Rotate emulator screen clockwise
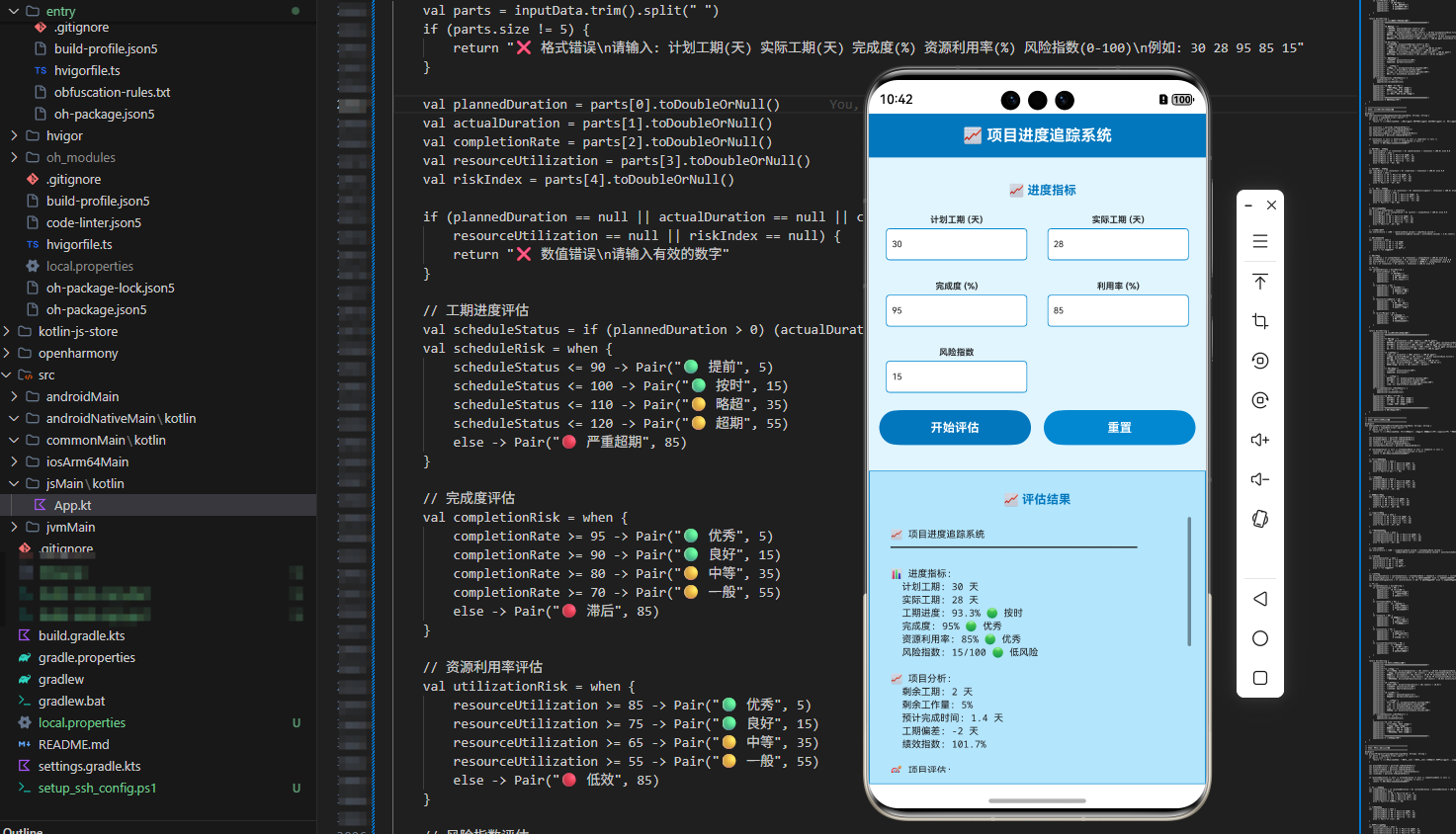1456x834 pixels. [x=1260, y=400]
